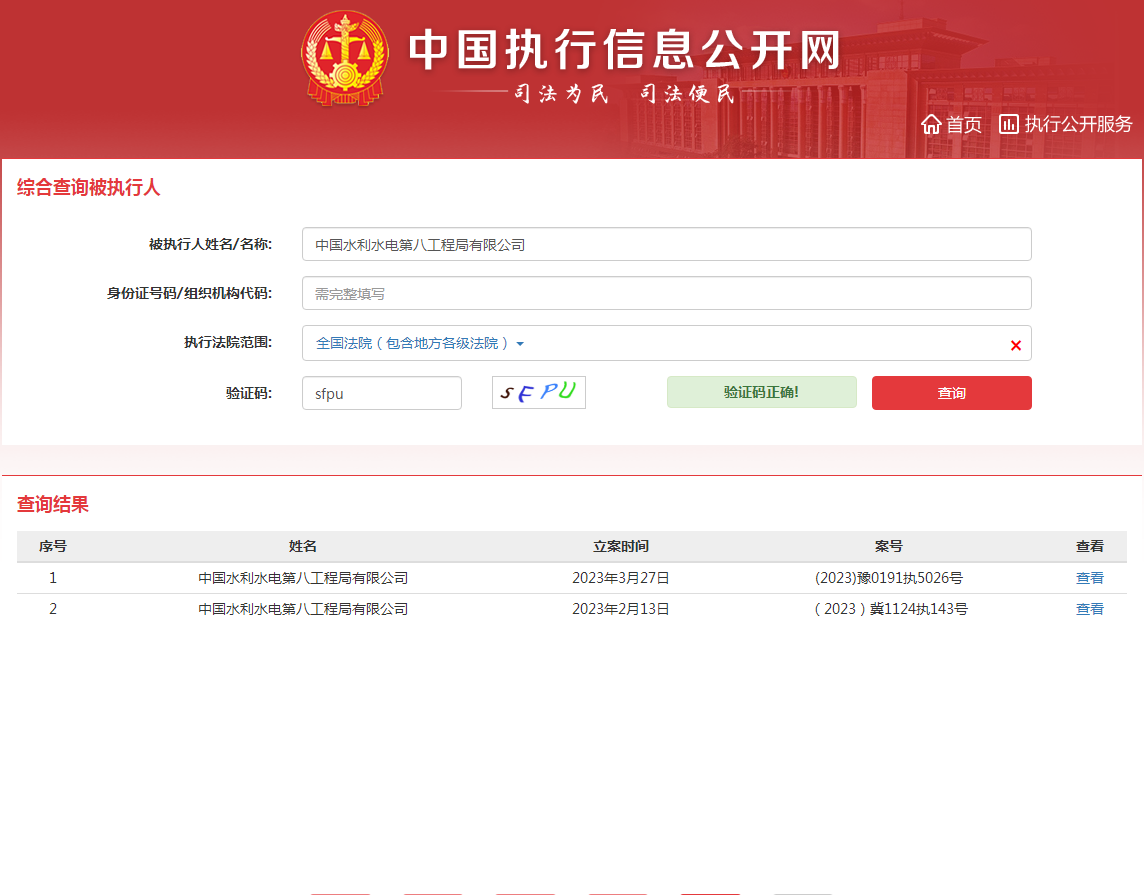
Task: Click the site title 中国执行信息公开网
Action: [625, 50]
